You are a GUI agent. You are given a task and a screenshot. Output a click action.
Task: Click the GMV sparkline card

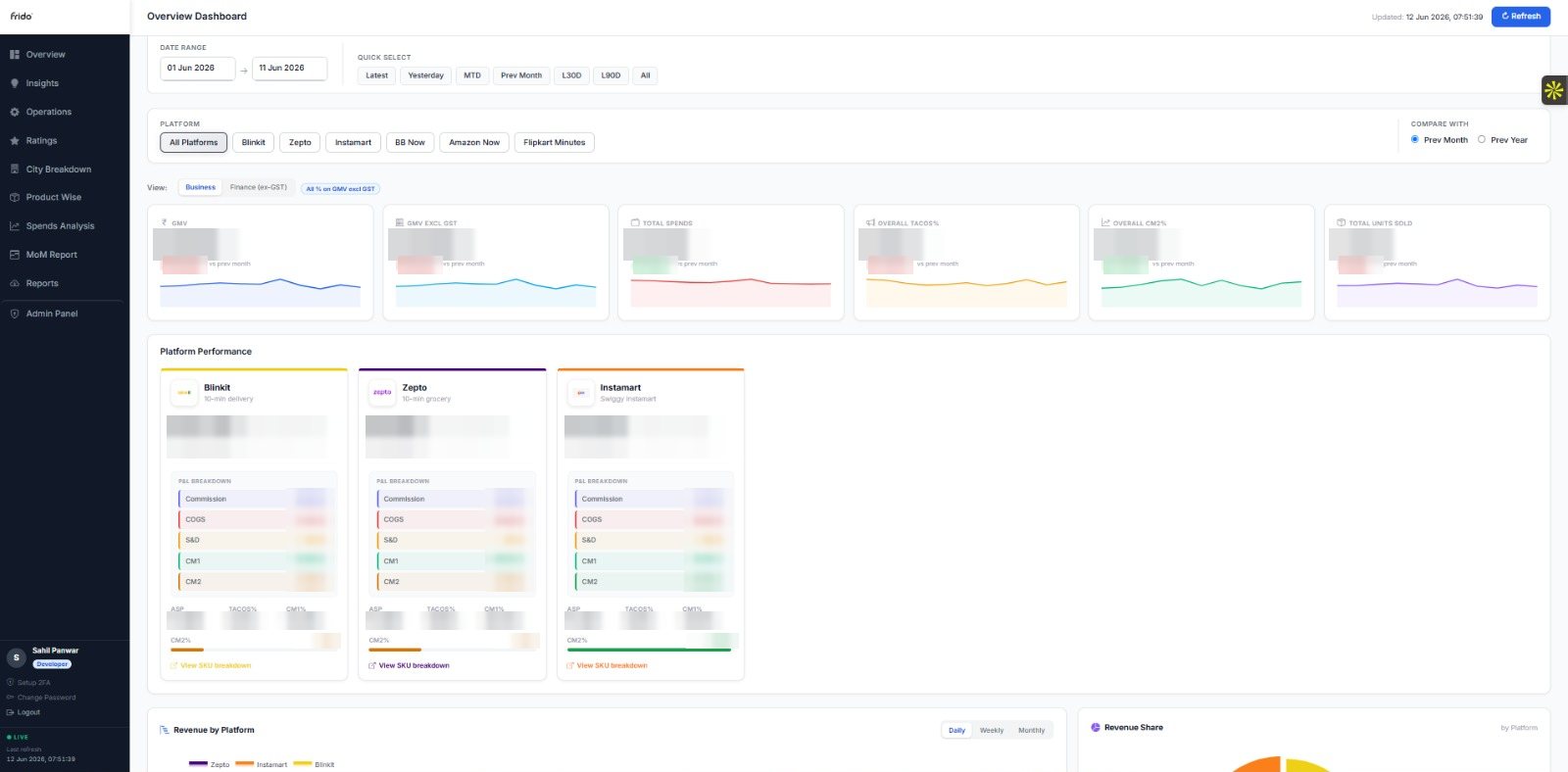coord(261,263)
